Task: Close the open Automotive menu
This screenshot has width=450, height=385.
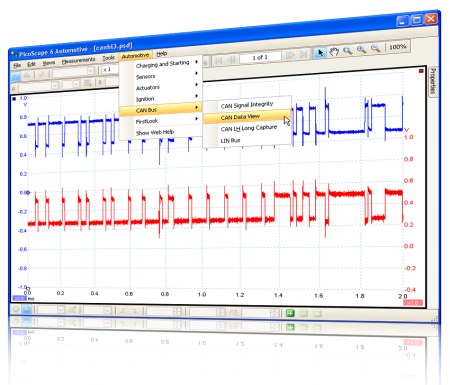Action: pyautogui.click(x=135, y=56)
